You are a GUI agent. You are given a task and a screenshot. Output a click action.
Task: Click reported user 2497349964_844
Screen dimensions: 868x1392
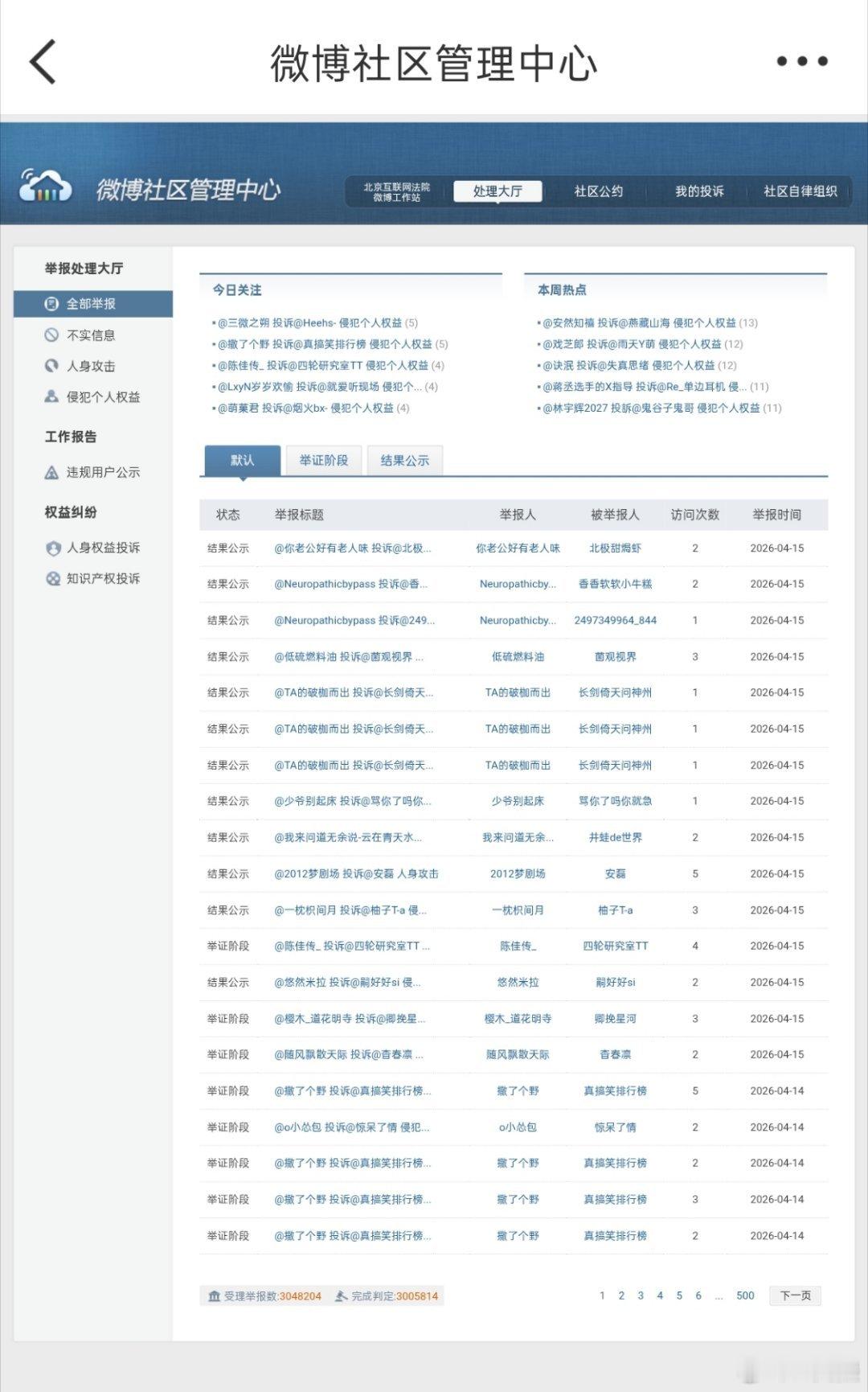pos(616,620)
